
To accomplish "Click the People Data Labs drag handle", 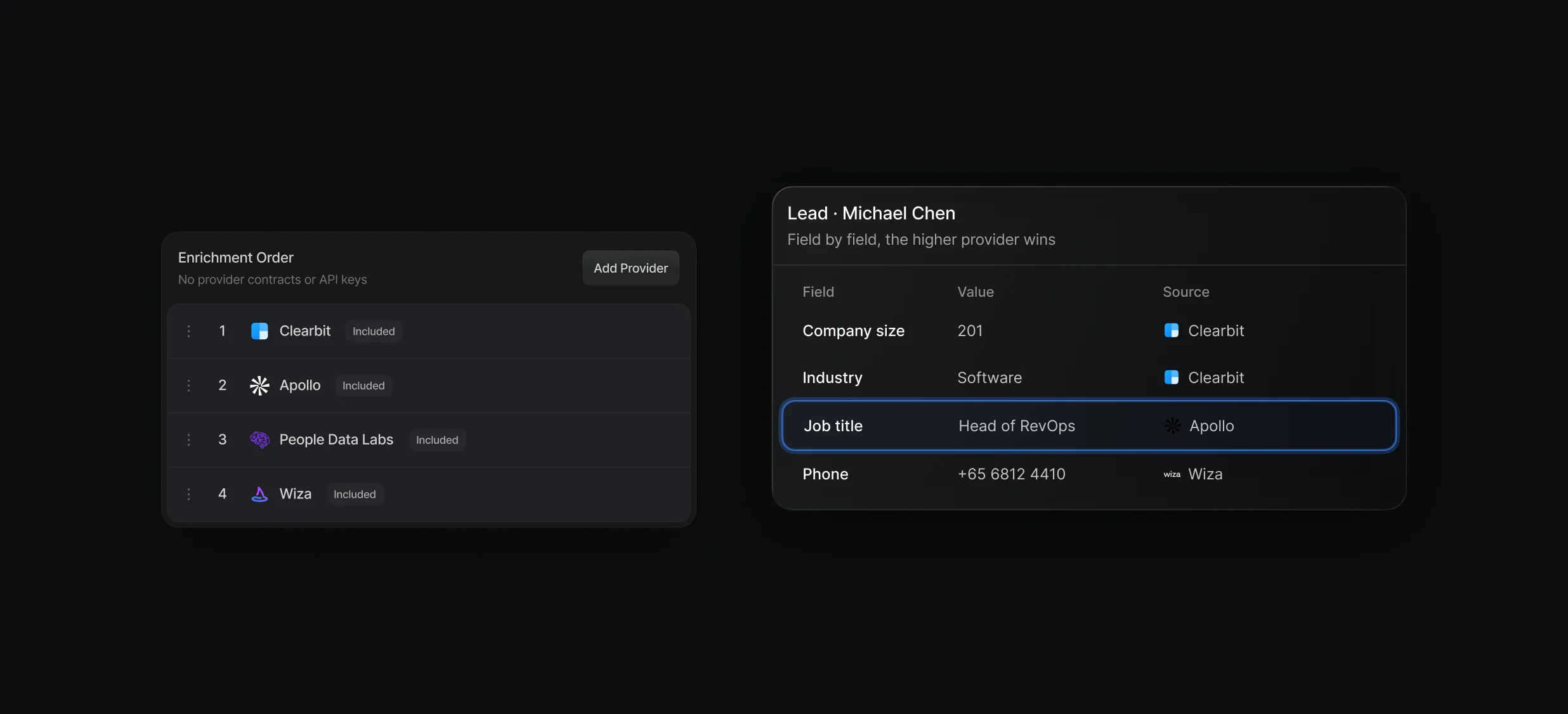I will click(x=188, y=439).
